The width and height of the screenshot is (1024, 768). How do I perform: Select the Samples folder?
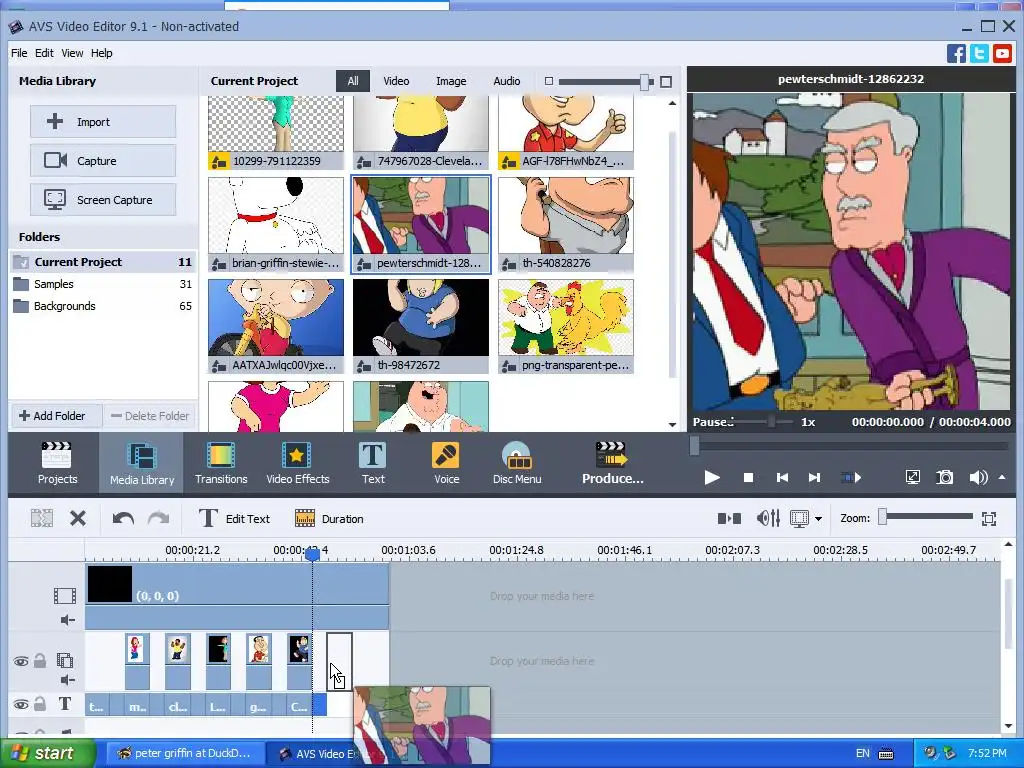point(103,284)
